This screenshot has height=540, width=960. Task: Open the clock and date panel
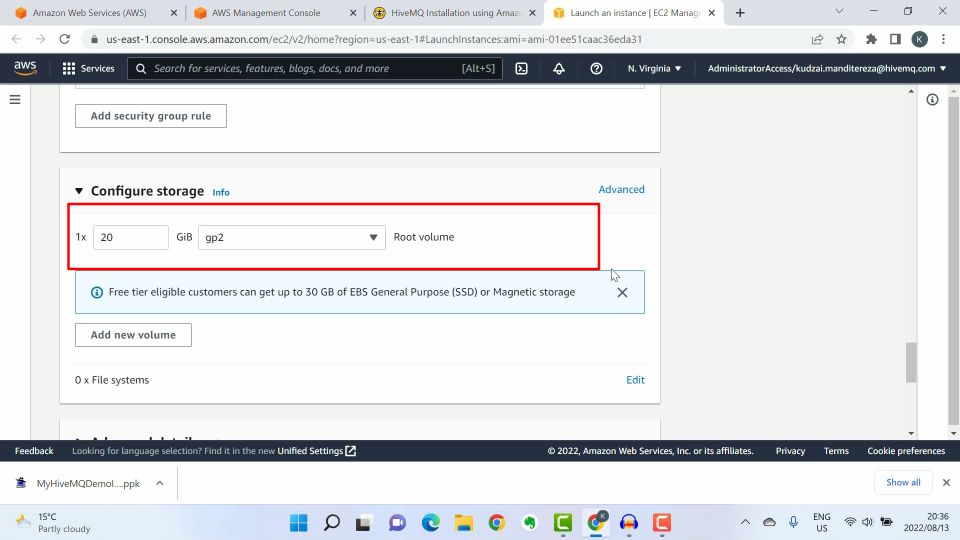coord(926,522)
